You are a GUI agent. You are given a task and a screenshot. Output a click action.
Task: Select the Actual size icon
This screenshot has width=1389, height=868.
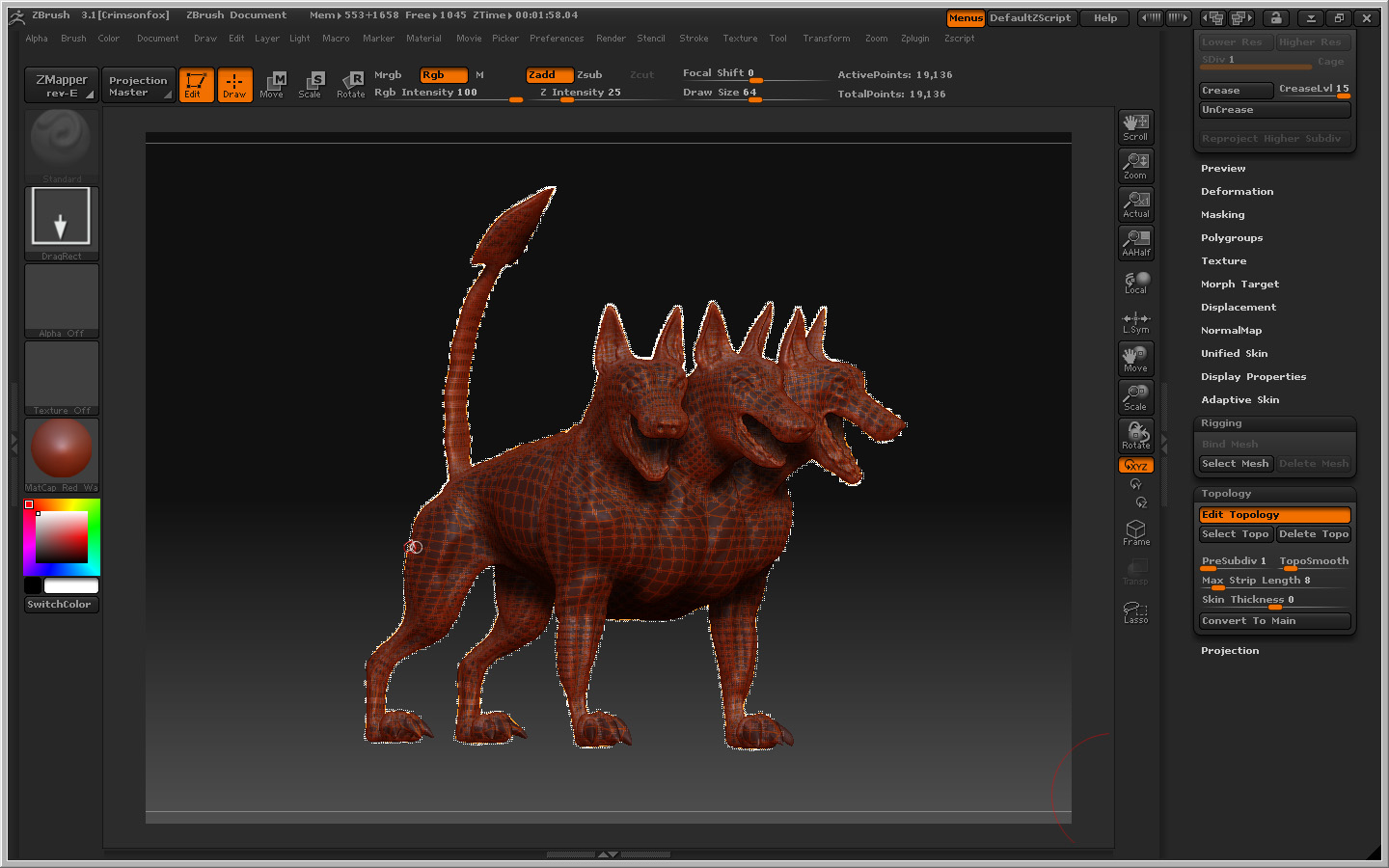(x=1135, y=203)
